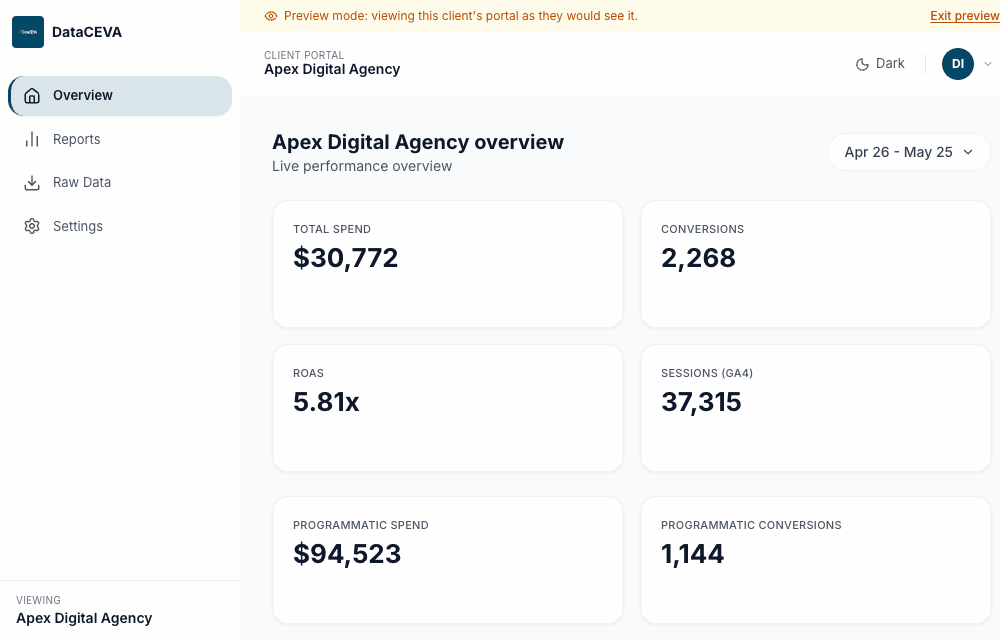Viewport: 1000px width, 640px height.
Task: Click the Overview home icon
Action: coord(32,96)
